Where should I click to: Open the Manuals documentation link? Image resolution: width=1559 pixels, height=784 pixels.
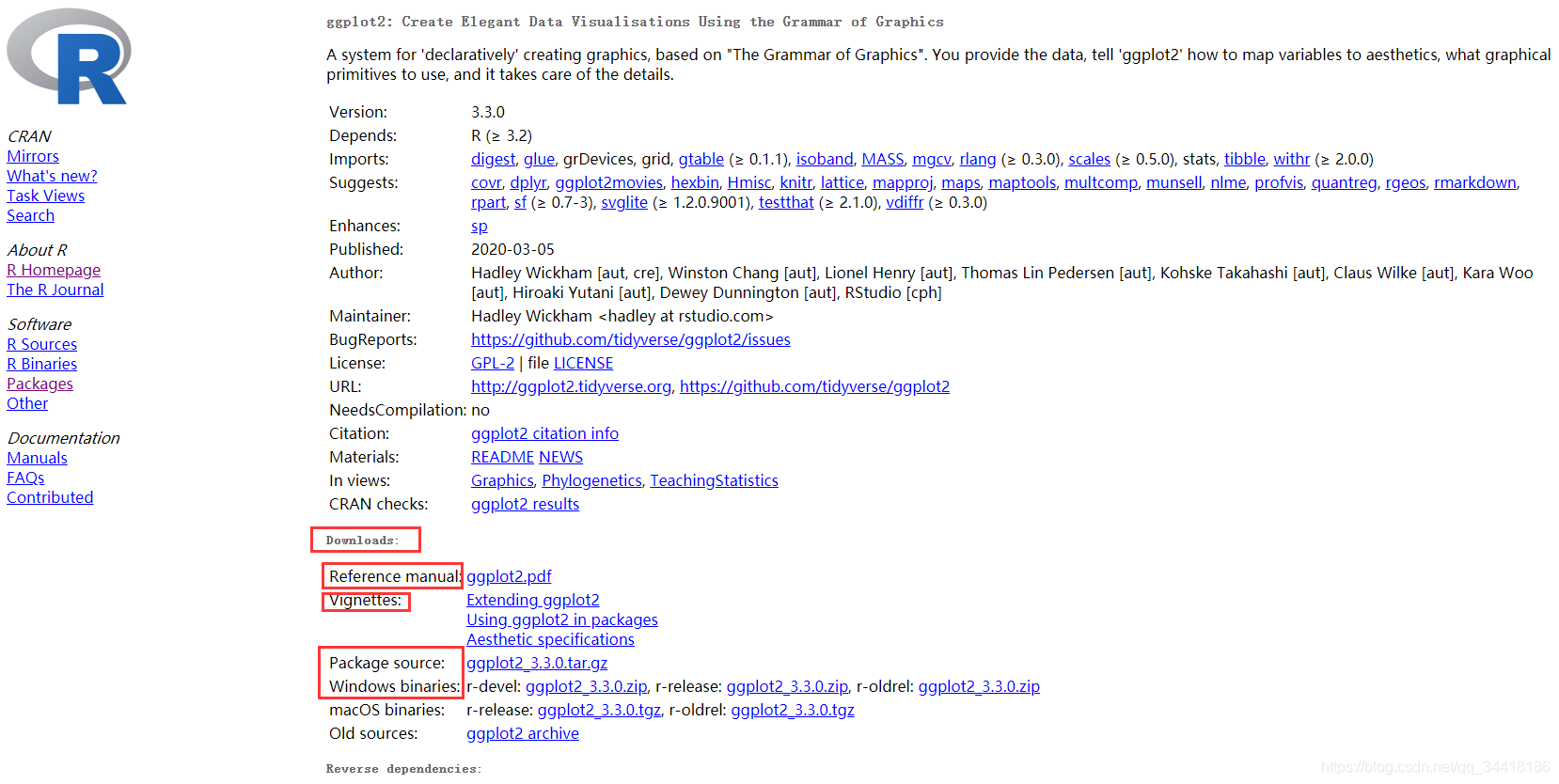click(x=37, y=458)
